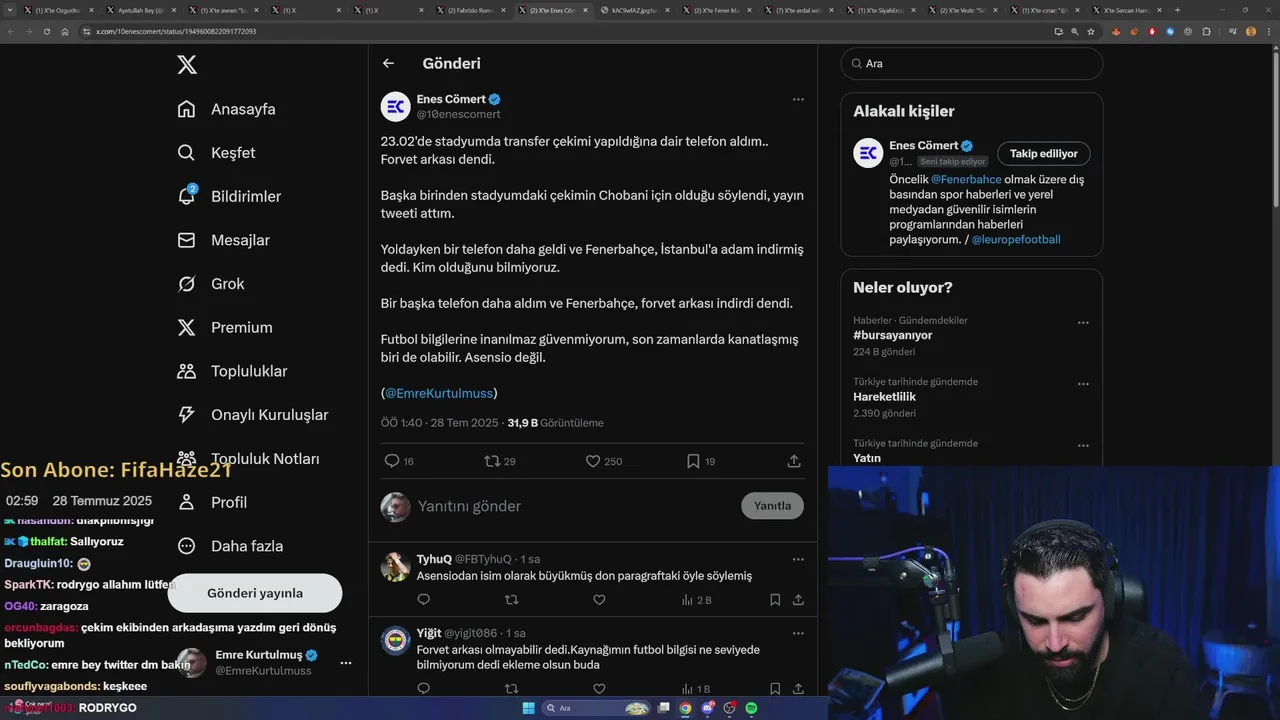Viewport: 1280px width, 720px height.
Task: Open more options for Yatın trend
Action: (1083, 446)
